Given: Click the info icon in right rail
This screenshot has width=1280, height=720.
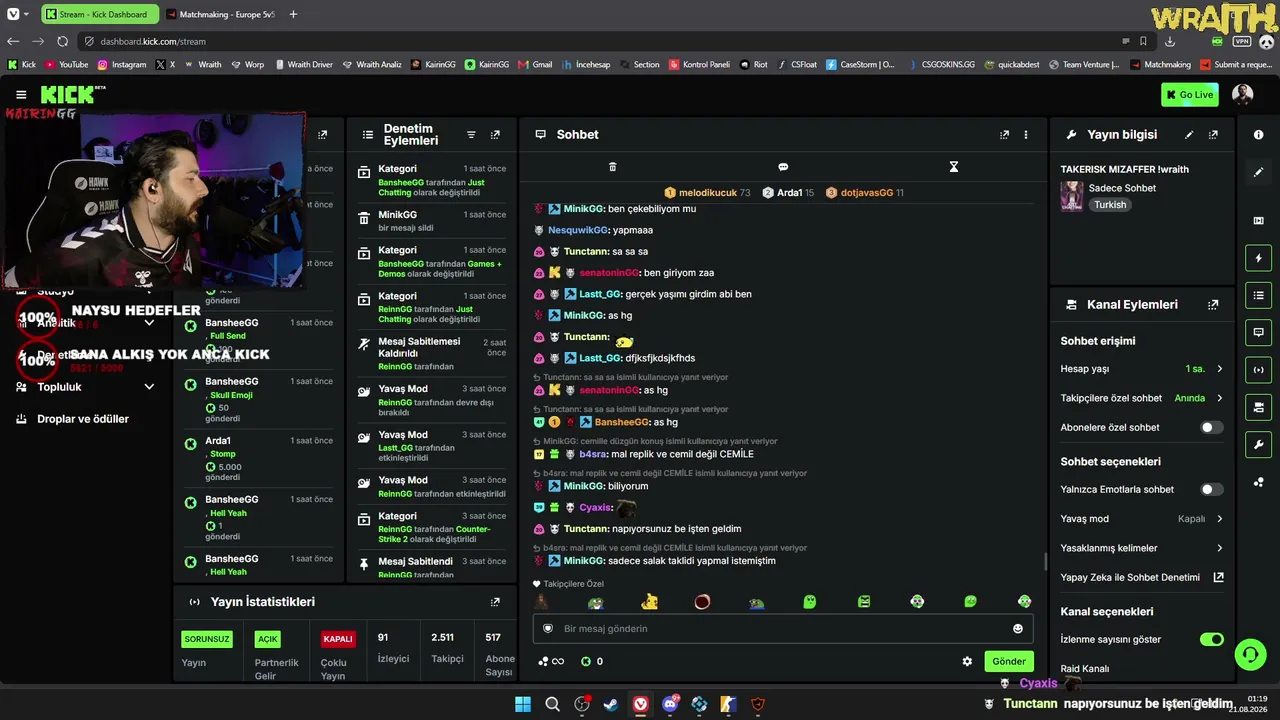Looking at the screenshot, I should (x=1258, y=135).
